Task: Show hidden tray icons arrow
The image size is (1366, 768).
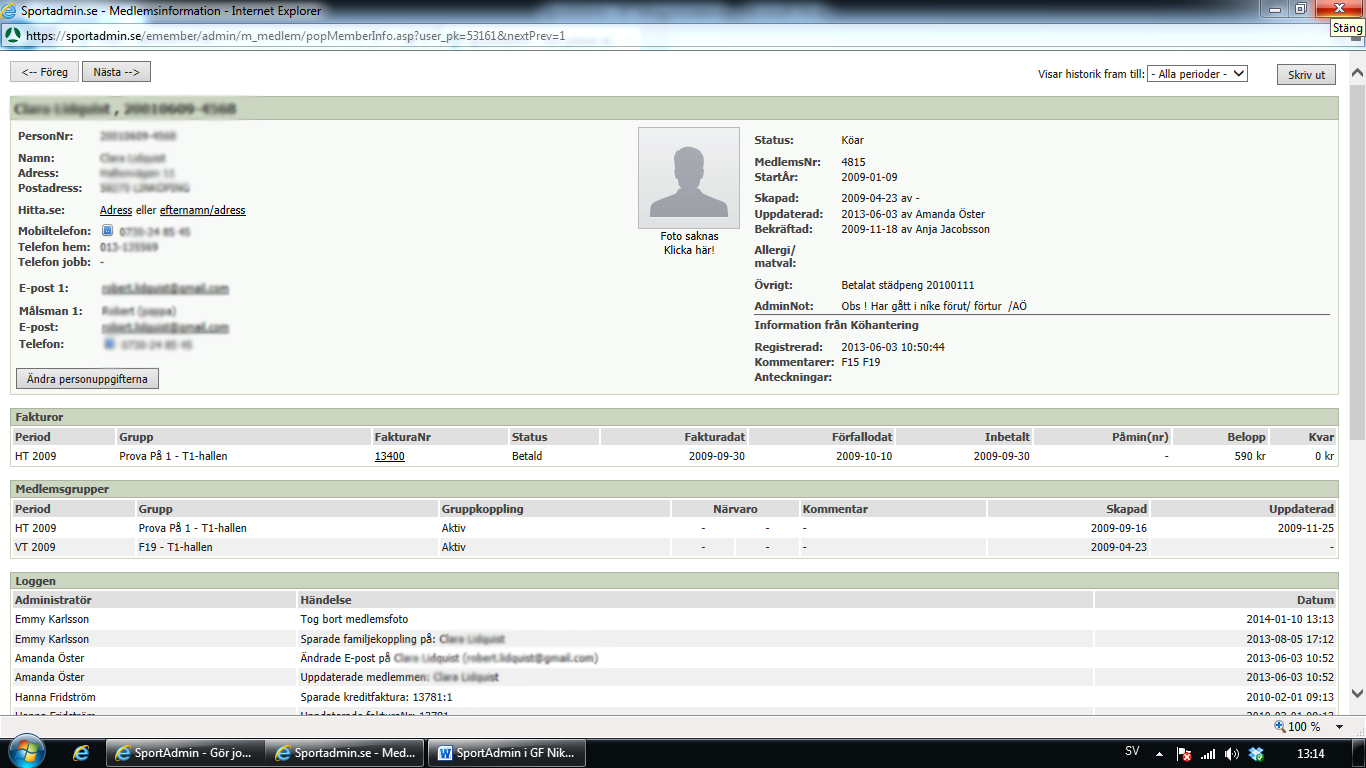Action: tap(1159, 753)
